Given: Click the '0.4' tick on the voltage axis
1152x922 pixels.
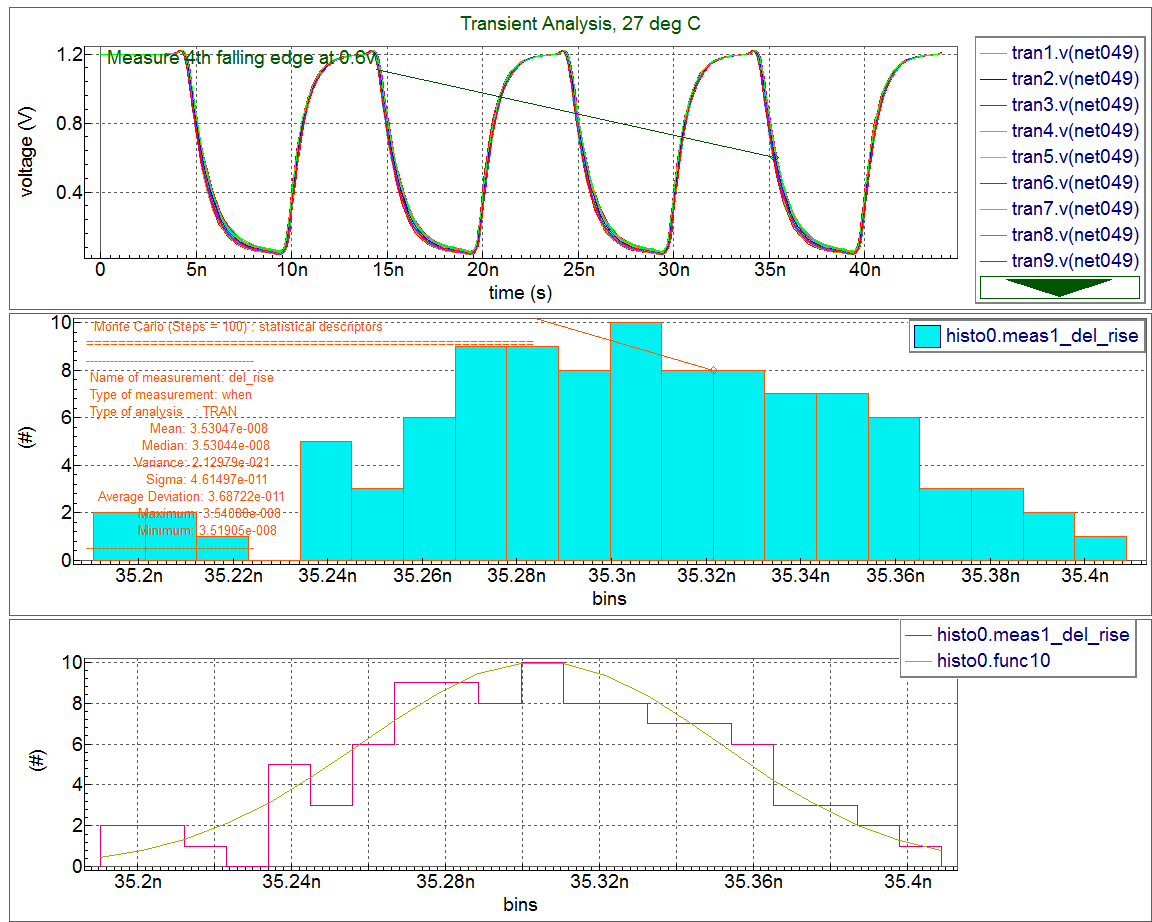Looking at the screenshot, I should [x=70, y=192].
